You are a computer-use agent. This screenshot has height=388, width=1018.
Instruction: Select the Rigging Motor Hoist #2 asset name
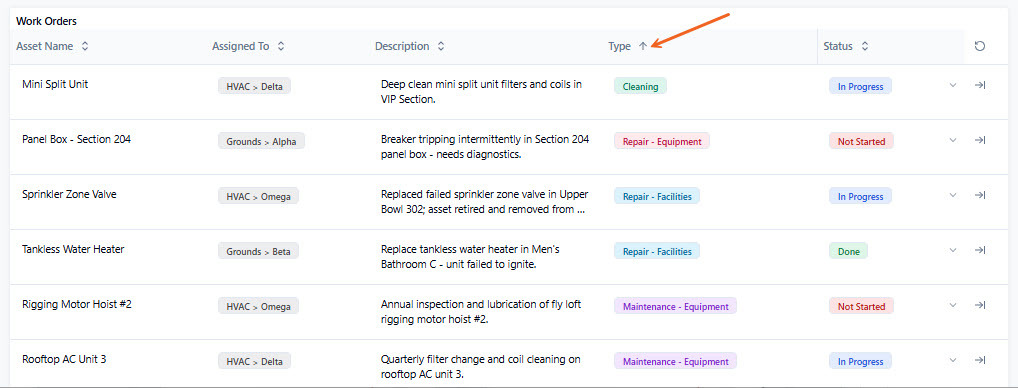(x=77, y=304)
